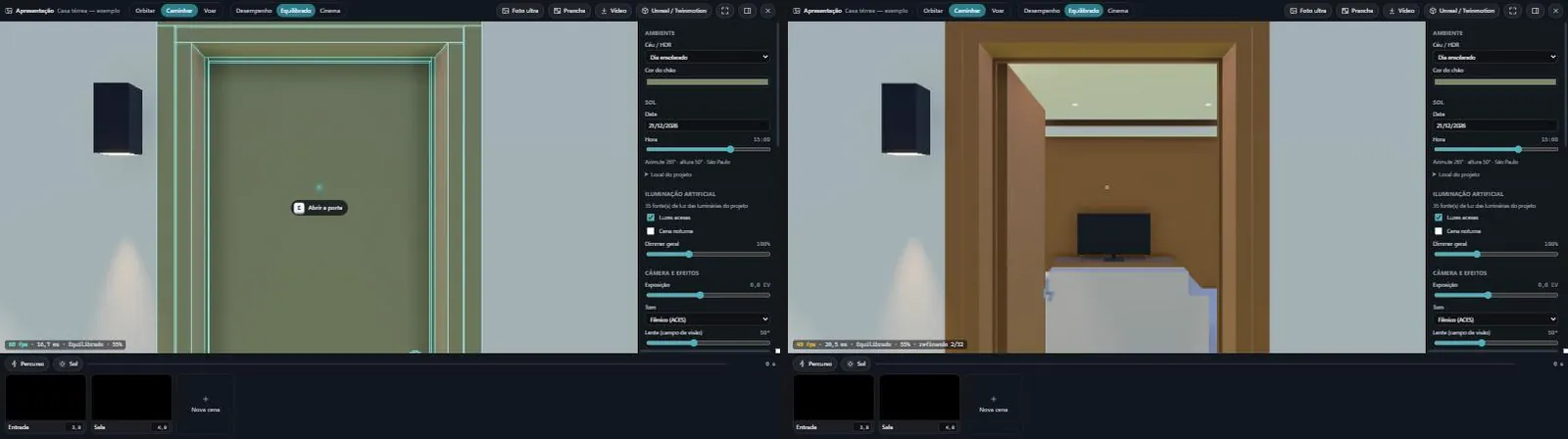The width and height of the screenshot is (1568, 439).
Task: Click Abrir a porta prompt in left viewport
Action: pos(319,208)
